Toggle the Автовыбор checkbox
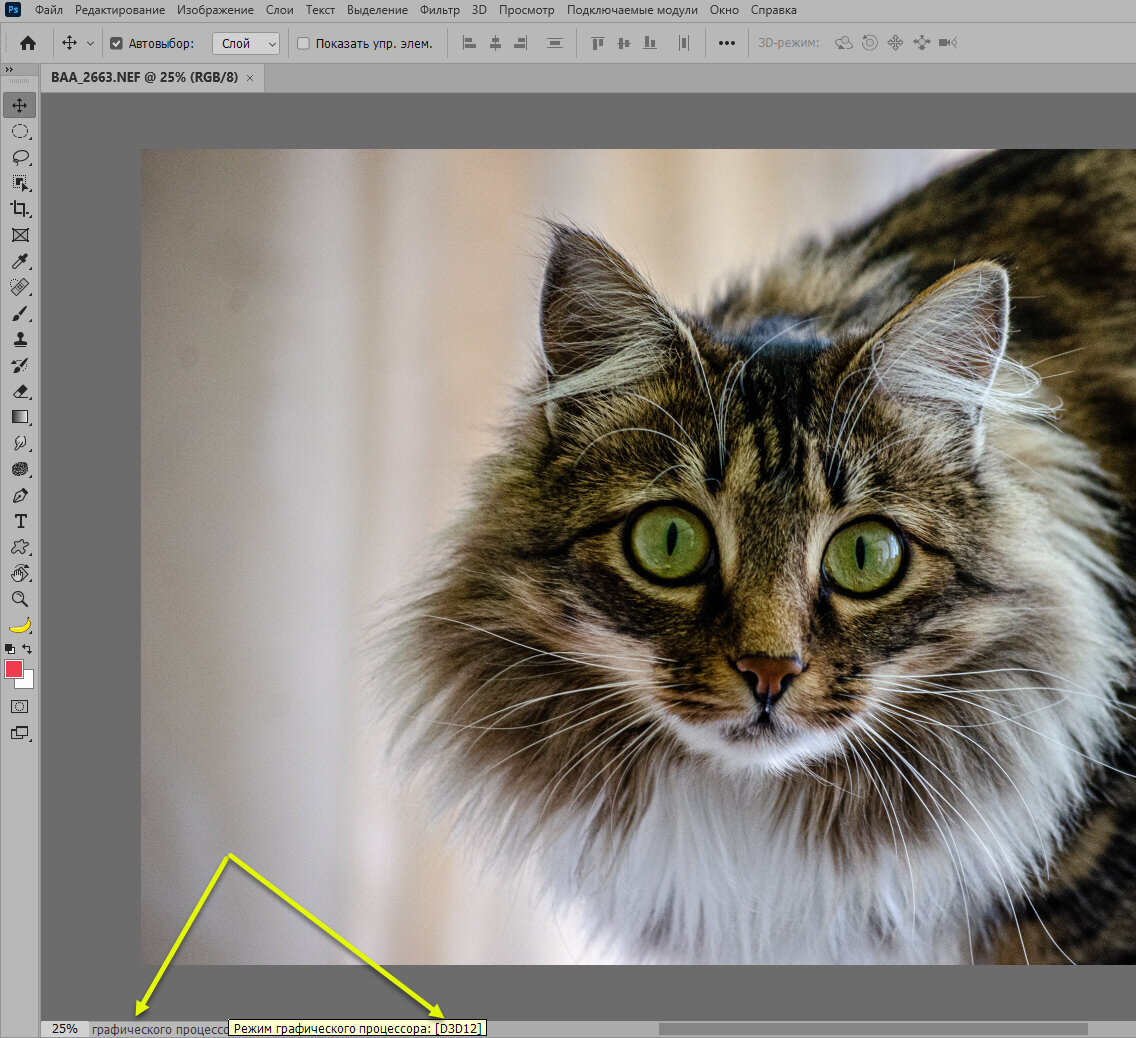The width and height of the screenshot is (1136, 1038). 116,43
